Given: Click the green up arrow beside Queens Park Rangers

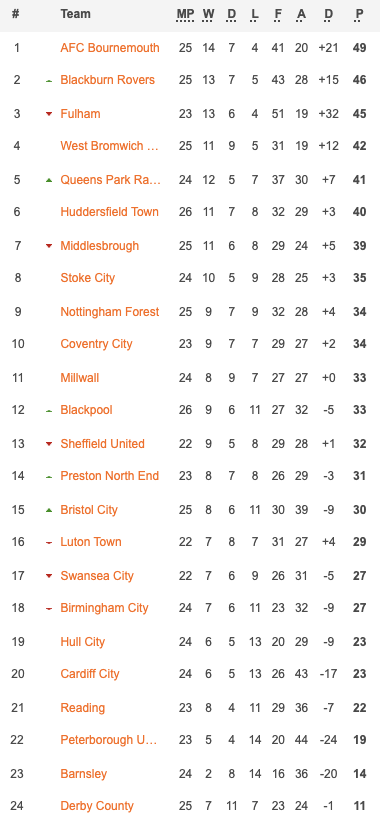Looking at the screenshot, I should [49, 180].
